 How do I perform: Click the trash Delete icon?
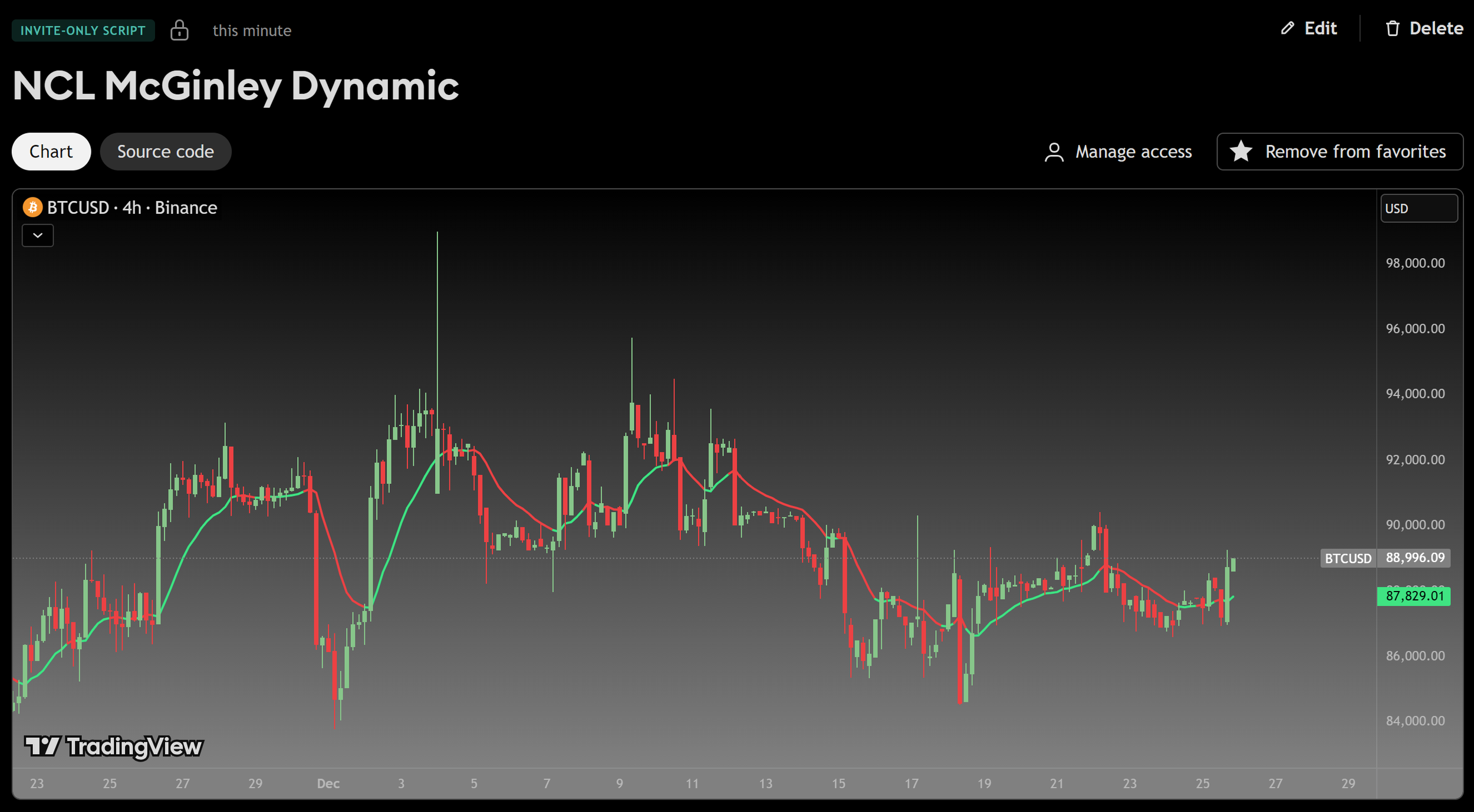pyautogui.click(x=1392, y=28)
